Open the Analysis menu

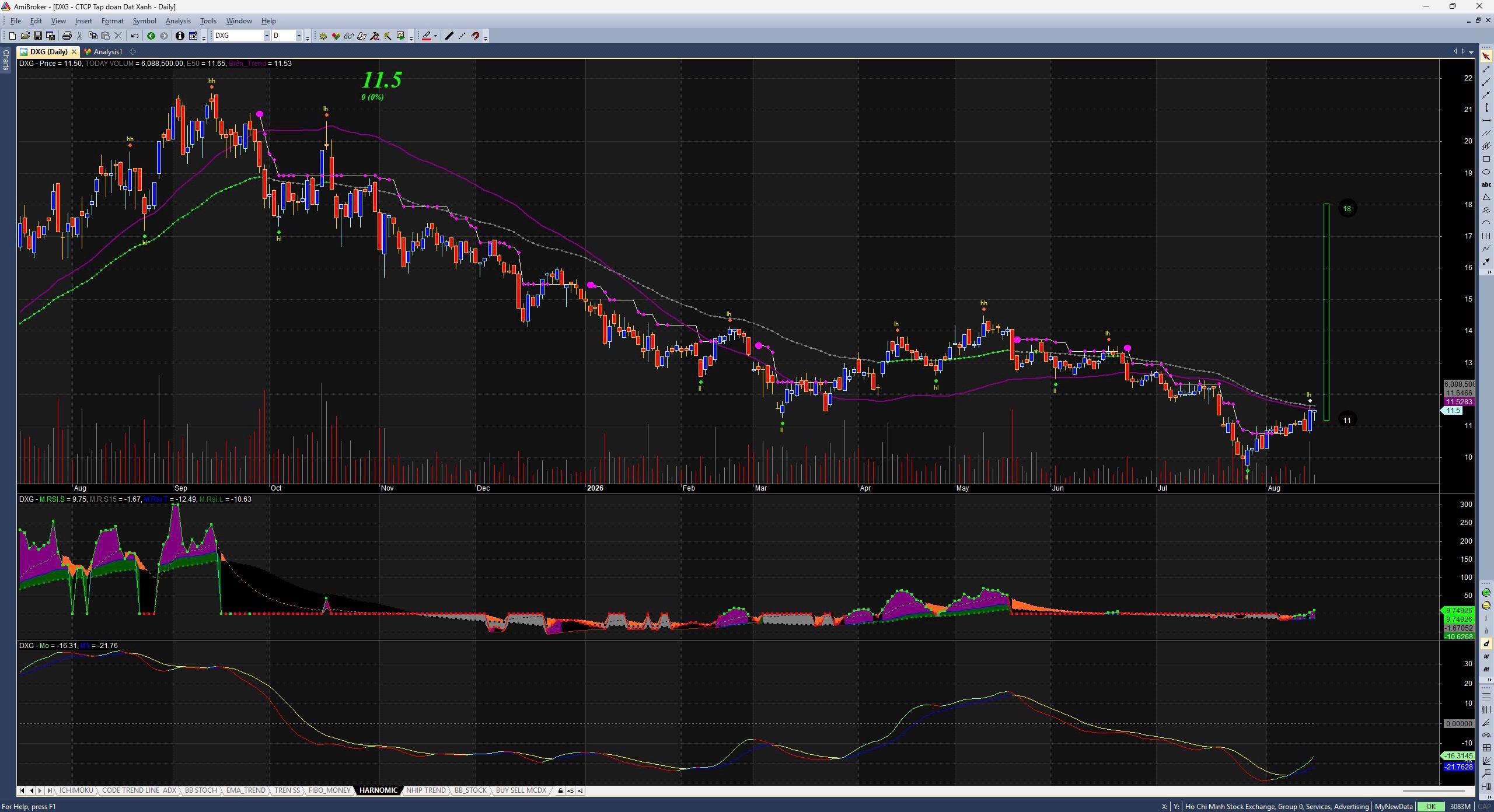point(178,21)
